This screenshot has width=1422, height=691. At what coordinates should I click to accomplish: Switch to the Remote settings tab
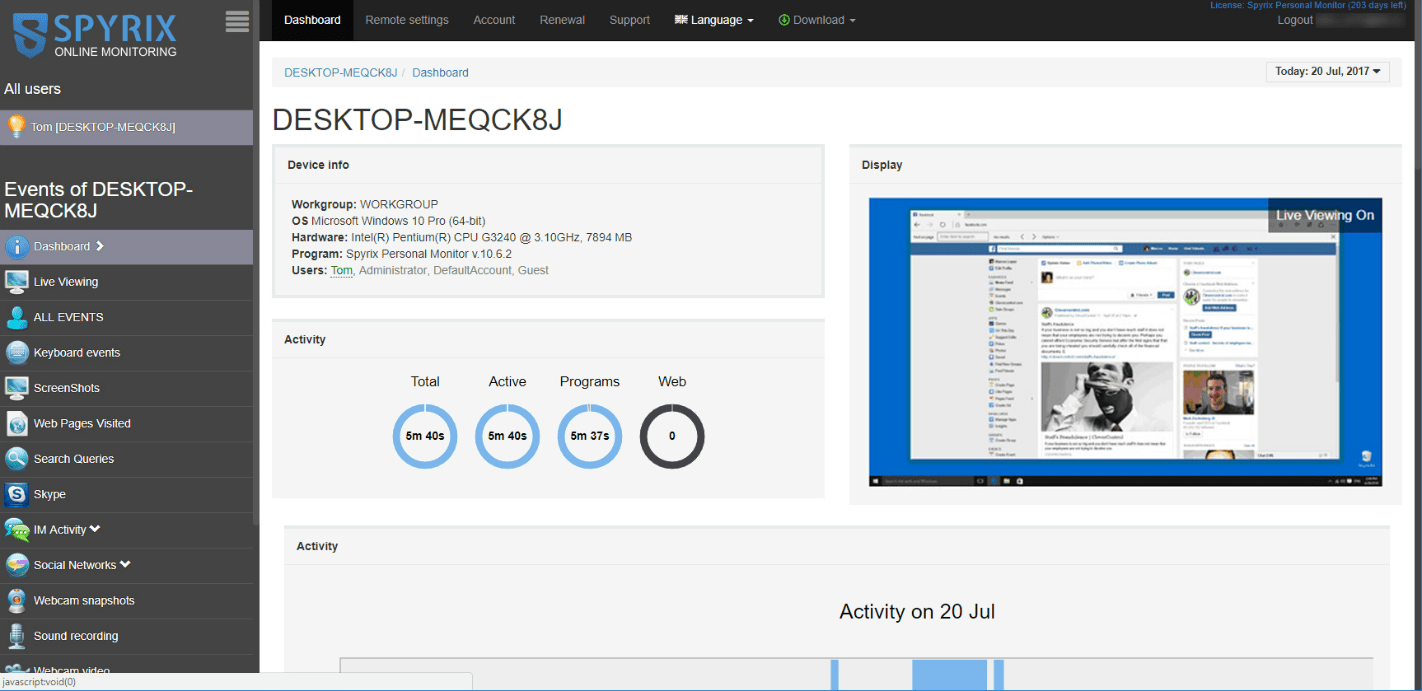406,20
